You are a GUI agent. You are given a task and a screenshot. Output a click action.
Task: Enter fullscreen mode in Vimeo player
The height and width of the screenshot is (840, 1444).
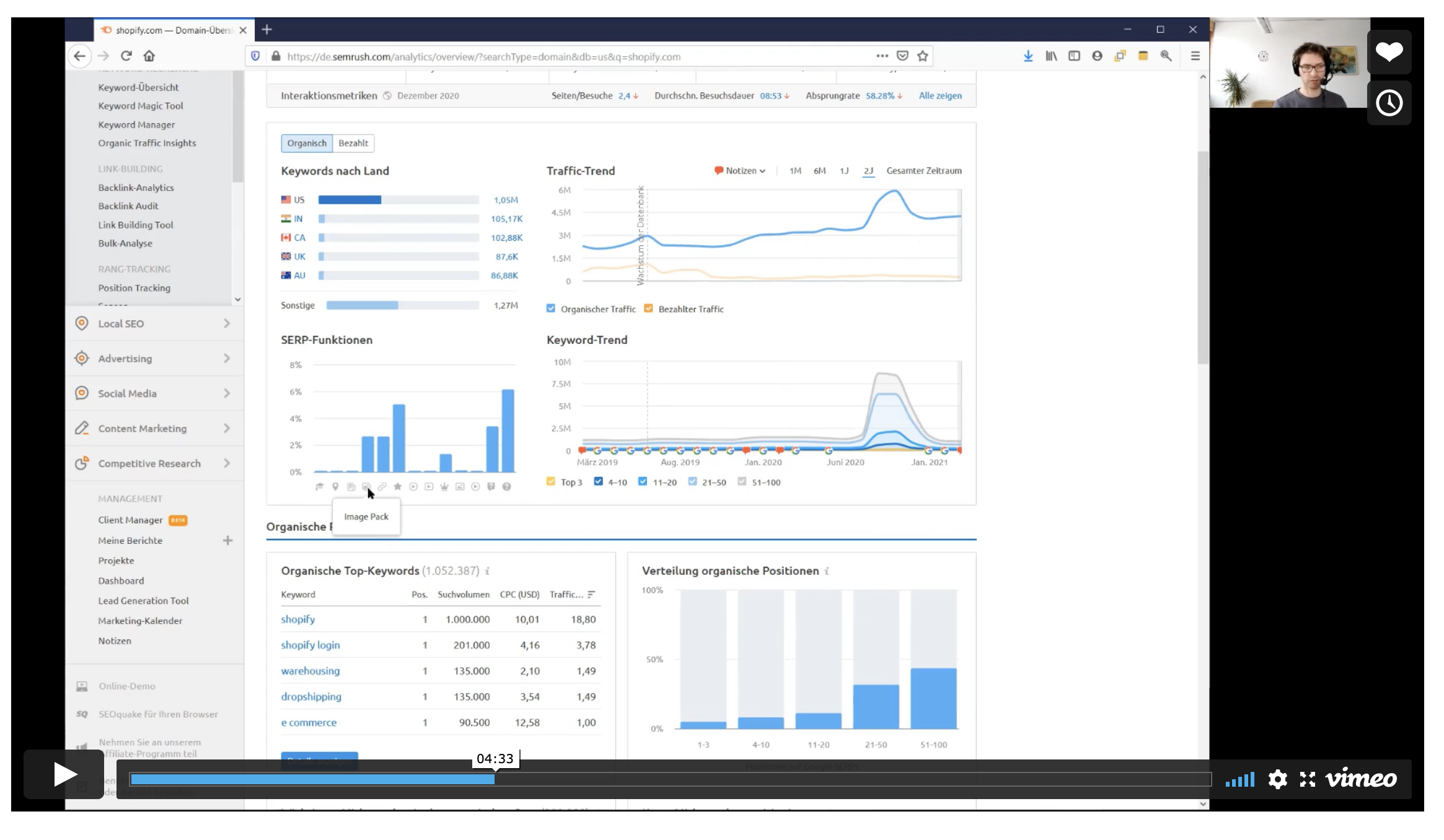point(1308,779)
